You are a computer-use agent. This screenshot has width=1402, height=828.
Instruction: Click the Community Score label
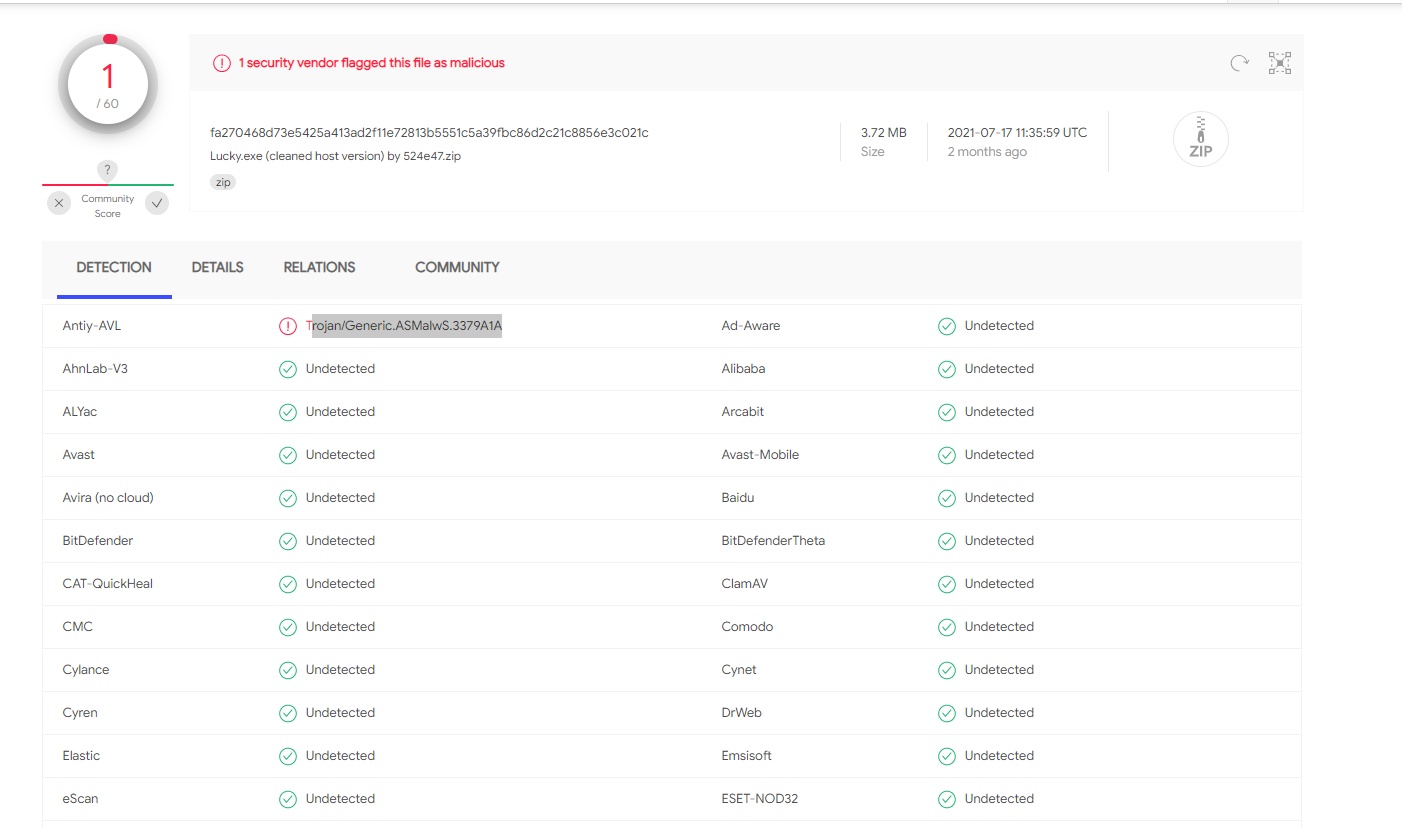tap(108, 206)
